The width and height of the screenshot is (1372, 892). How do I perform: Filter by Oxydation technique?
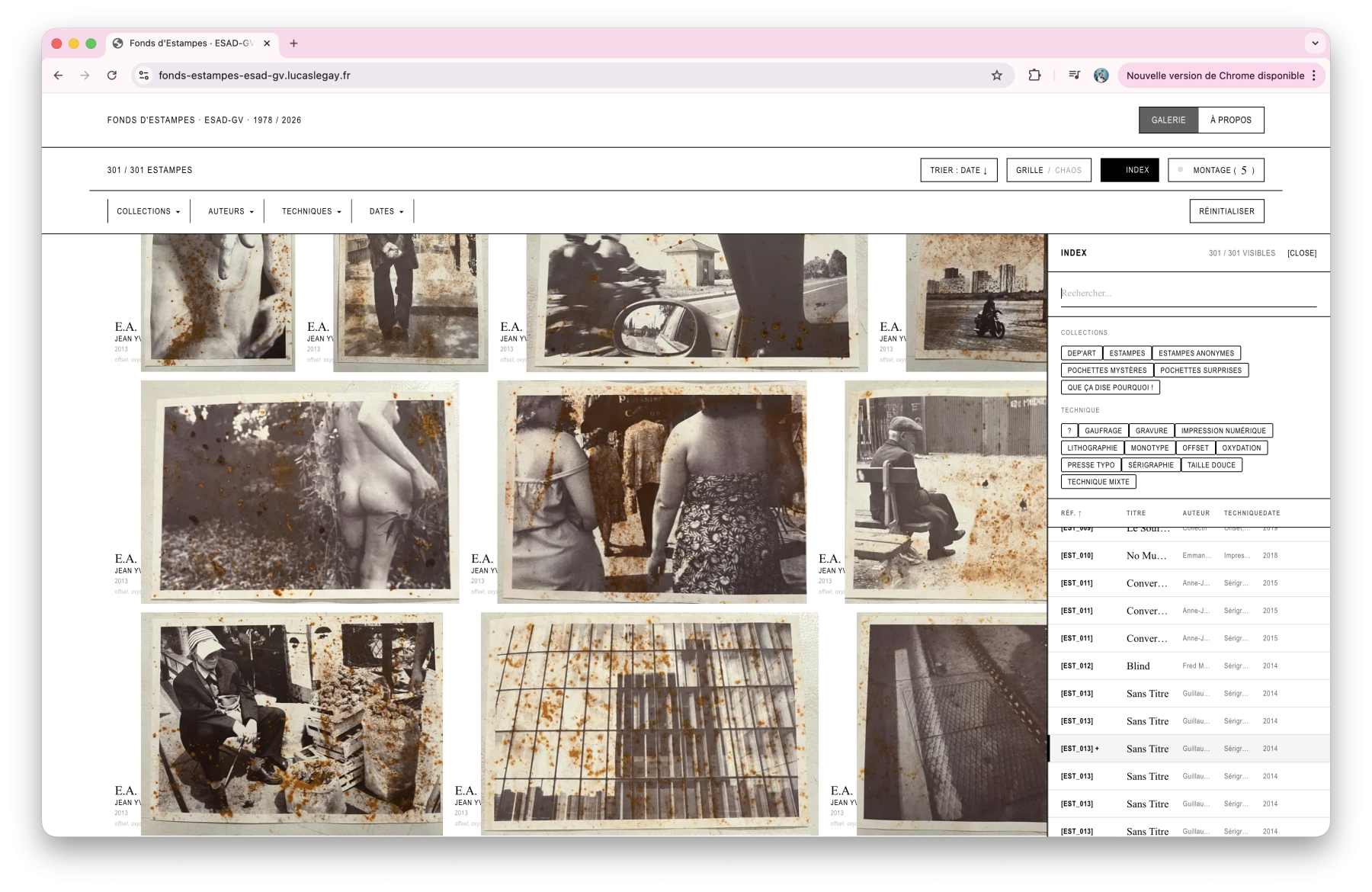[x=1242, y=448]
